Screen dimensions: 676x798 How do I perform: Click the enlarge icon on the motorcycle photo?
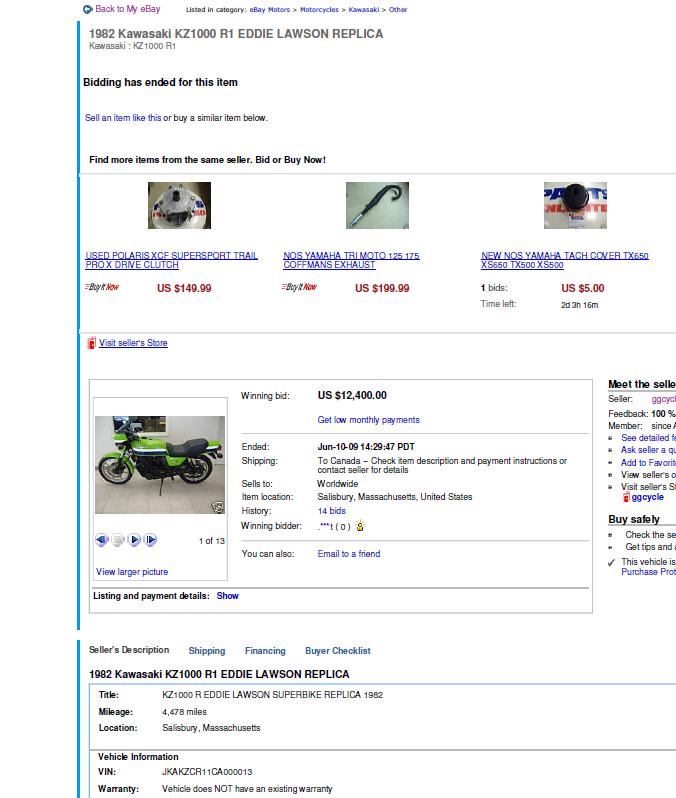click(x=218, y=507)
